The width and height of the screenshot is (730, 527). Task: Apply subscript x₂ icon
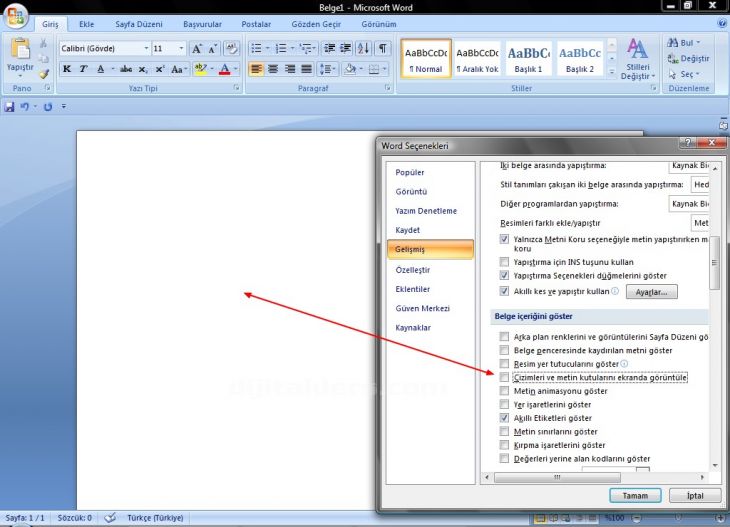142,69
